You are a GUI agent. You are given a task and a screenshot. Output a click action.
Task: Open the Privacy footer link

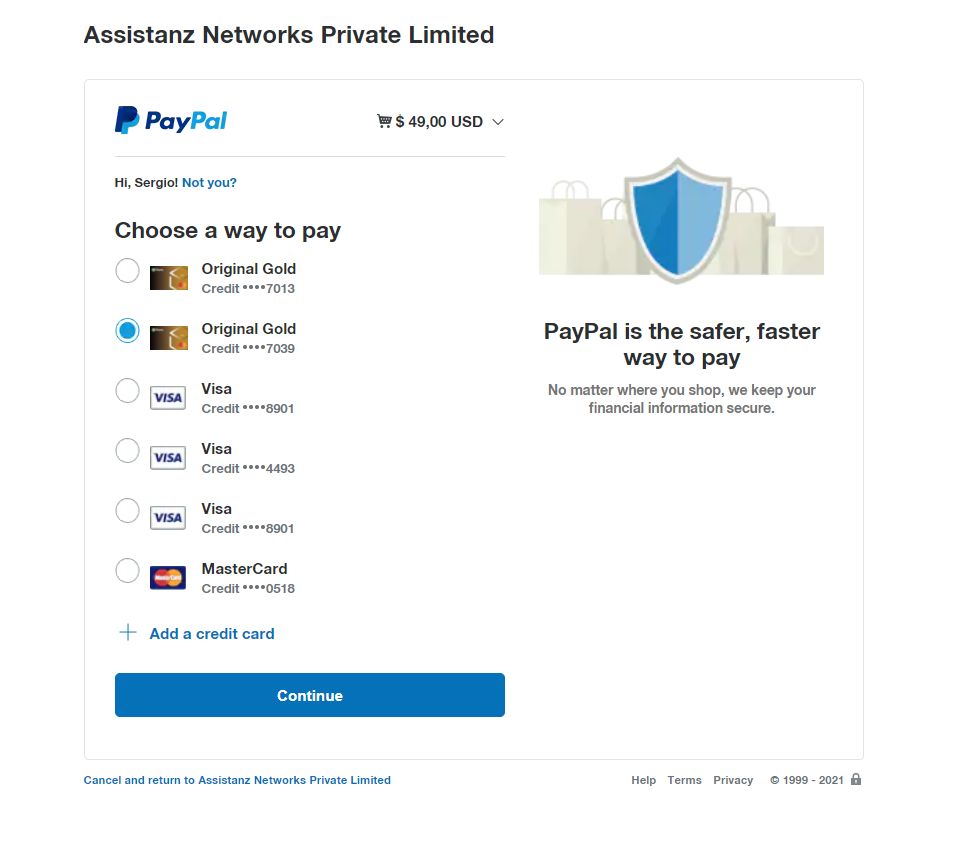(x=733, y=780)
